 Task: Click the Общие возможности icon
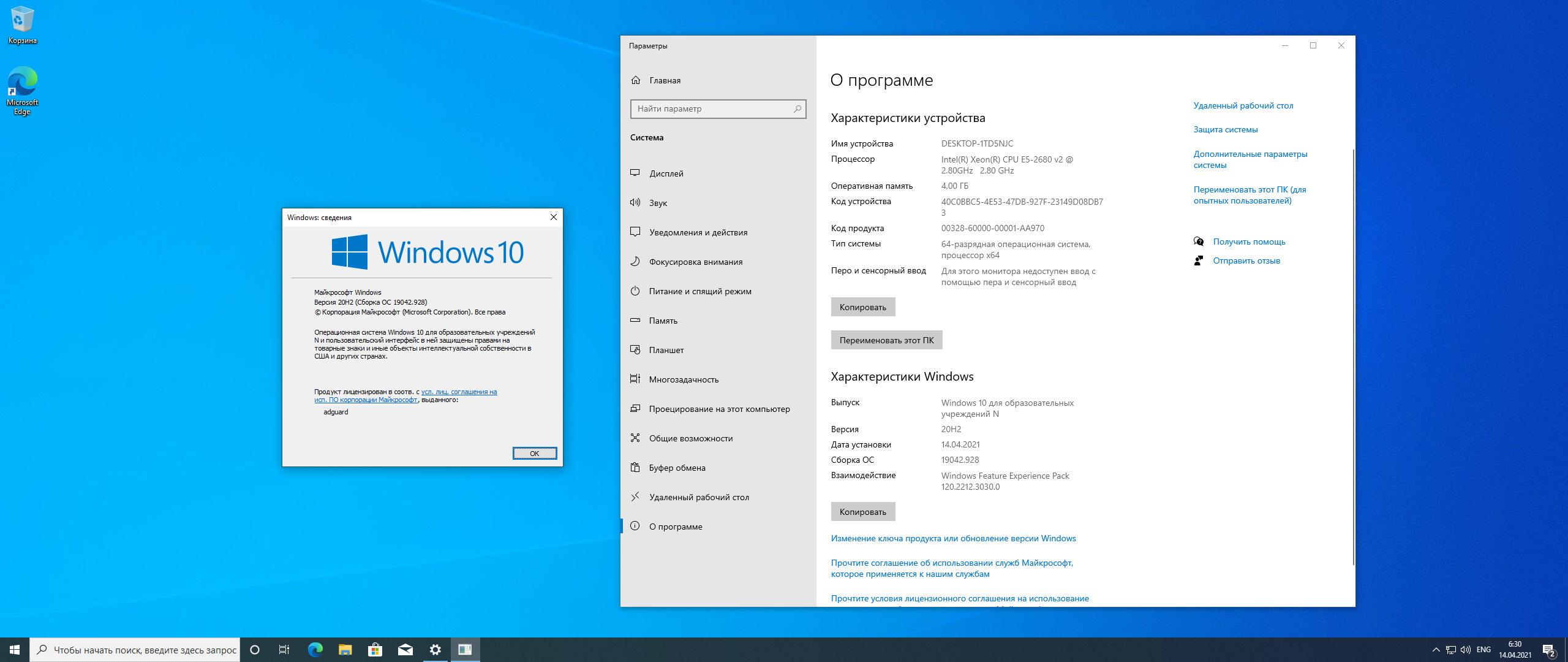click(635, 438)
